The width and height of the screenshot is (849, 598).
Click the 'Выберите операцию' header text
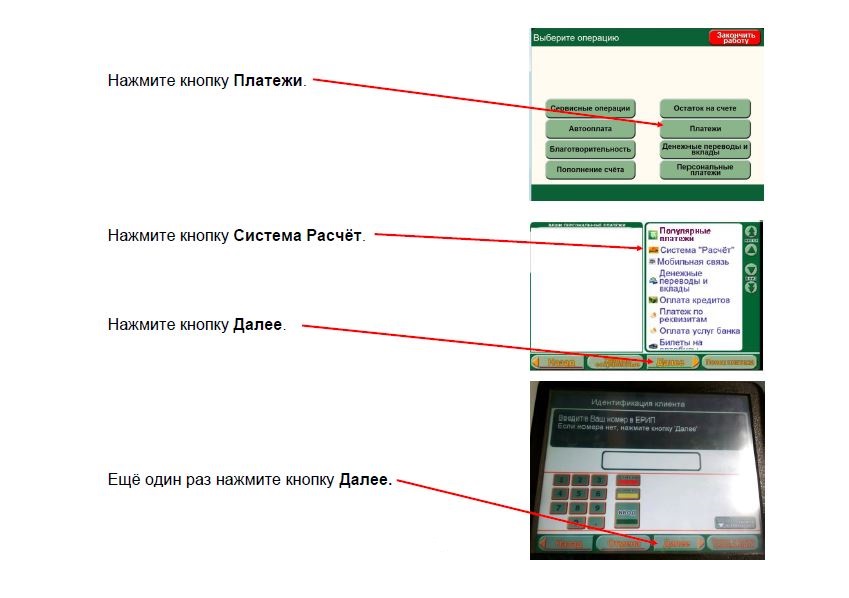click(576, 38)
